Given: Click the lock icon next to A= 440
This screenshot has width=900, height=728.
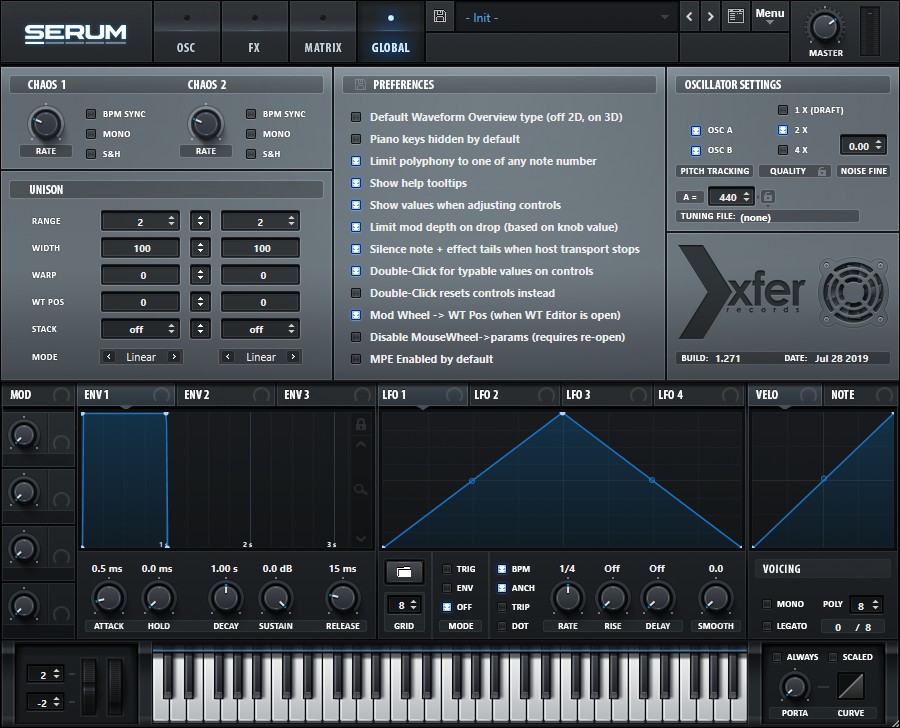Looking at the screenshot, I should click(768, 197).
